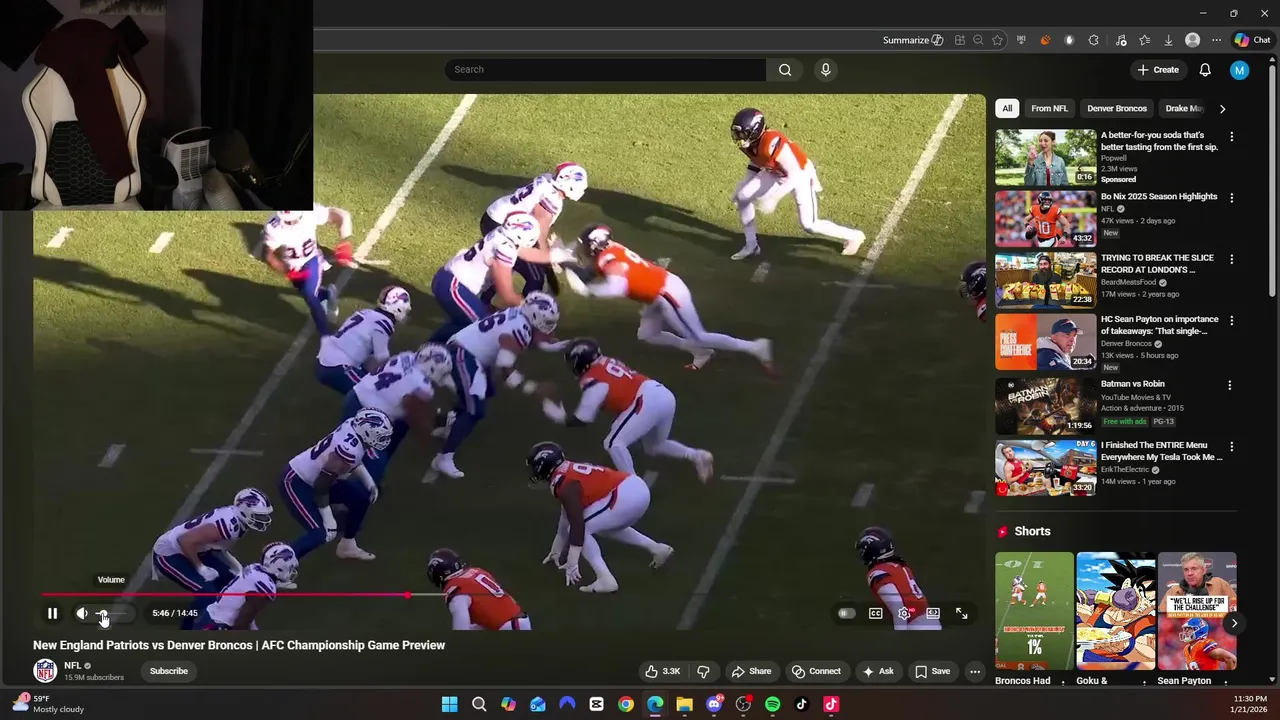Start voice search with the microphone icon
1280x720 pixels.
[x=825, y=69]
